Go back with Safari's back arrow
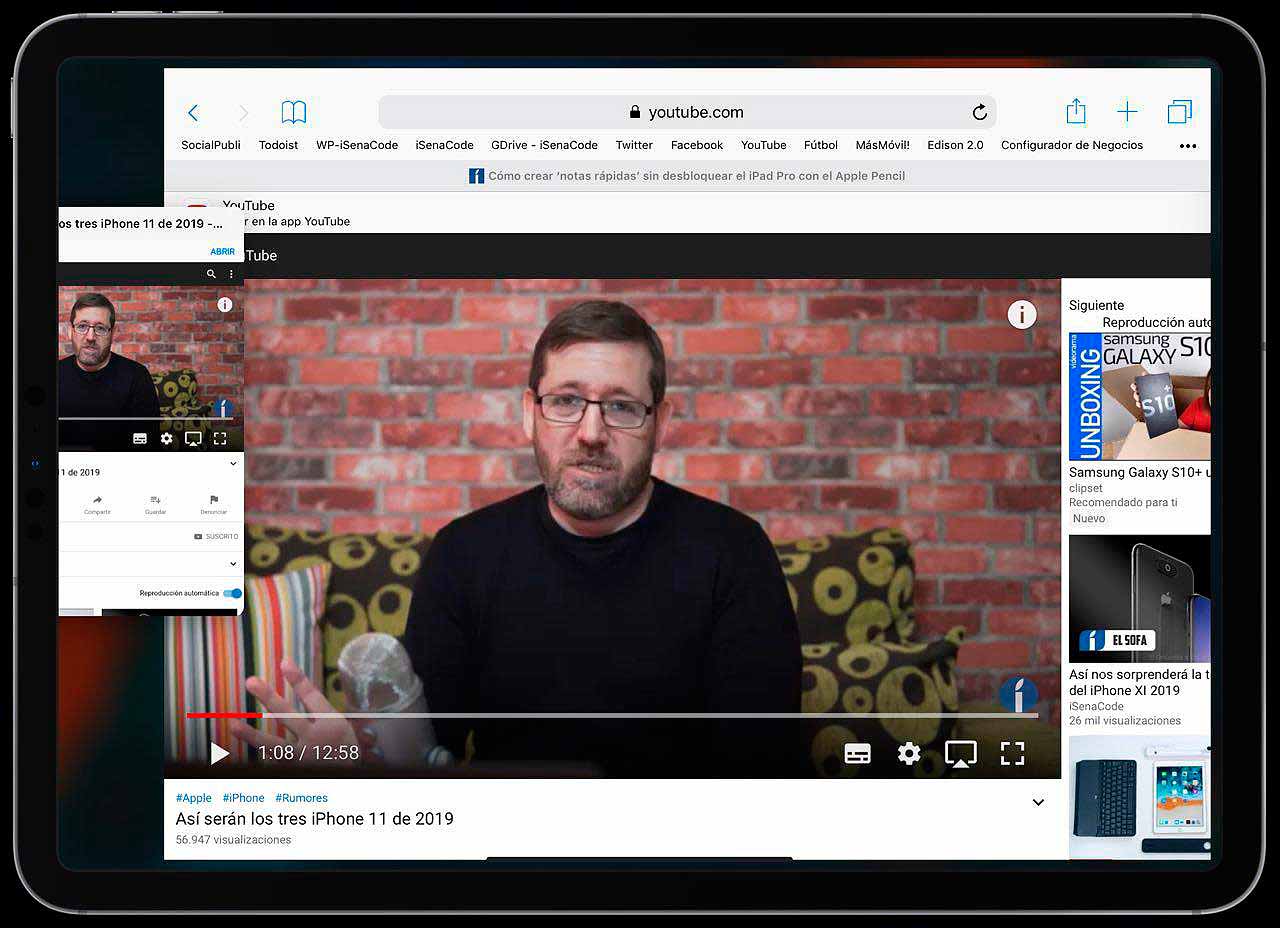Screen dimensions: 1280x928 click(193, 113)
